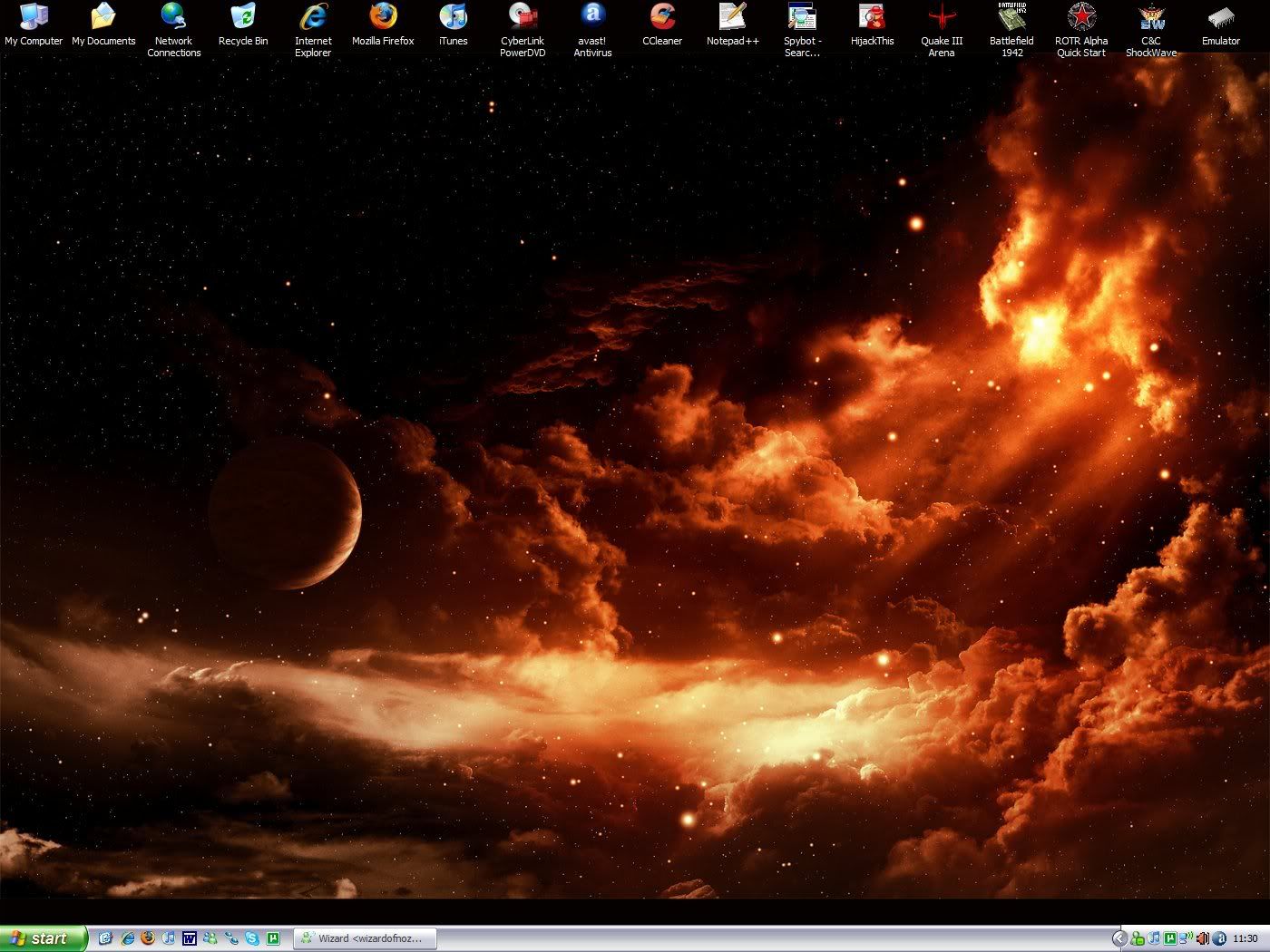Select the Spybot Search desktop icon
The height and width of the screenshot is (952, 1270).
(x=802, y=30)
